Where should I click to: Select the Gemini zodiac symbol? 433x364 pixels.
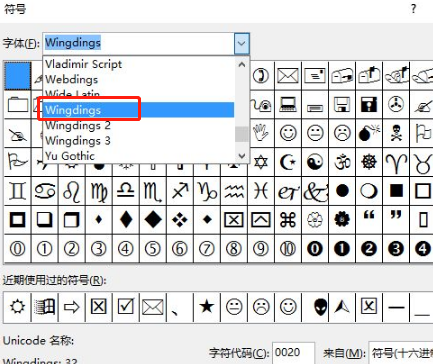click(x=17, y=191)
